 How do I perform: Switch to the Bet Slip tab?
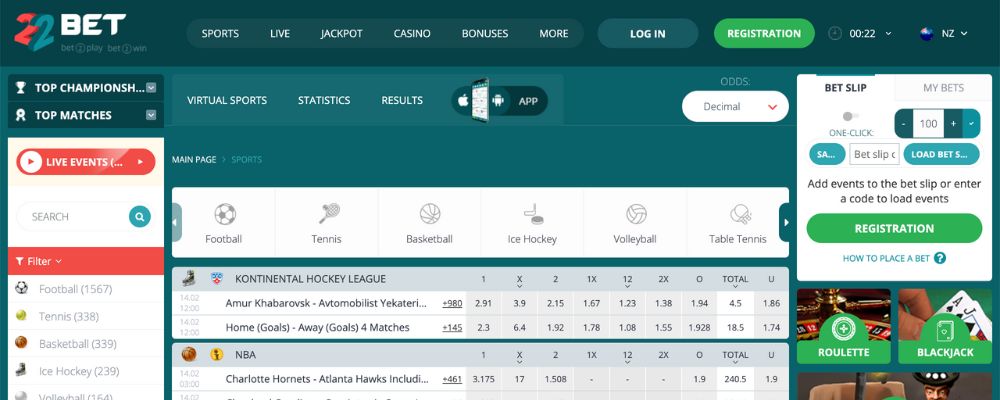pos(846,88)
